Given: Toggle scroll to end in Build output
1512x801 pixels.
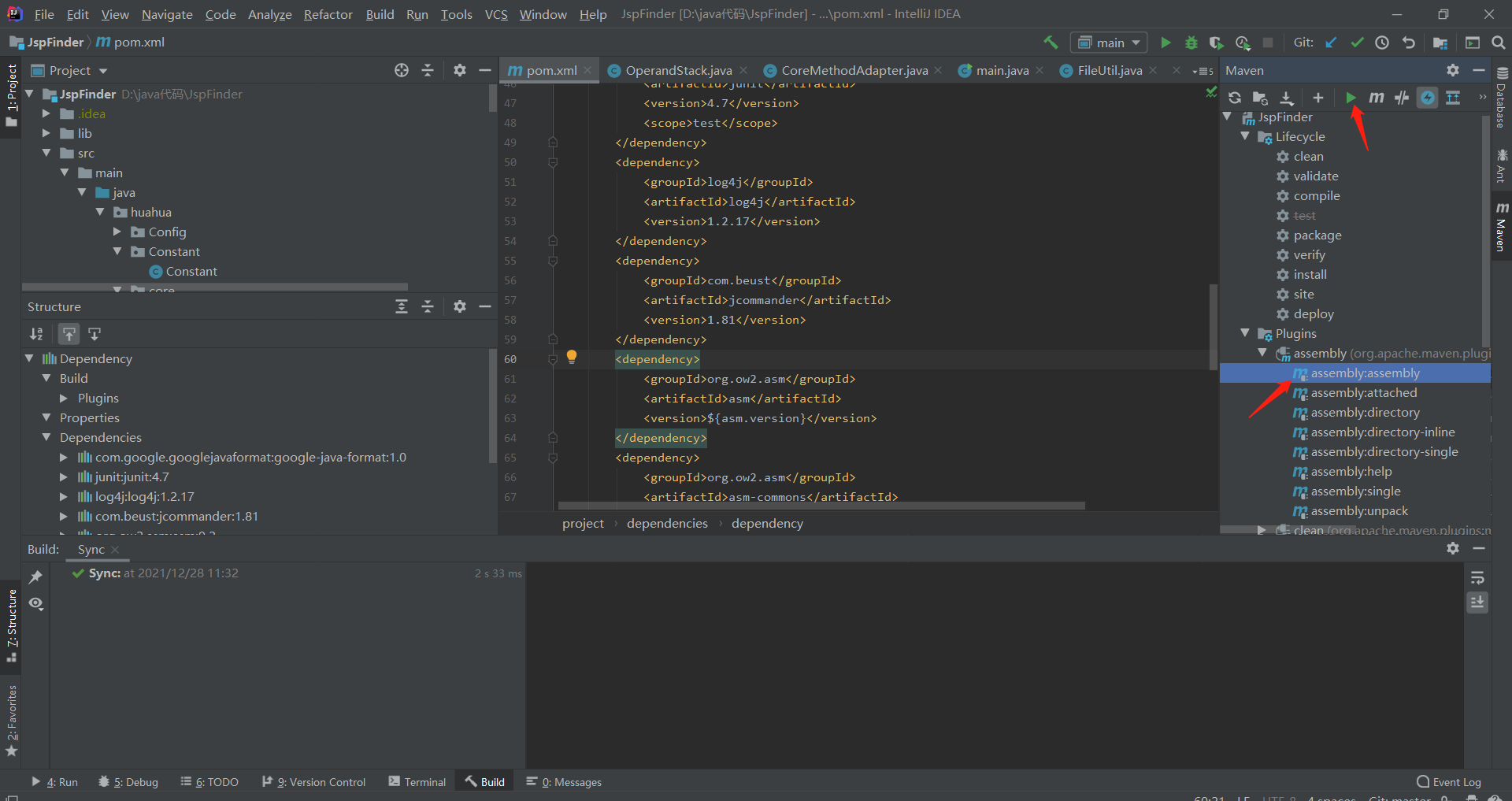Looking at the screenshot, I should tap(1477, 603).
